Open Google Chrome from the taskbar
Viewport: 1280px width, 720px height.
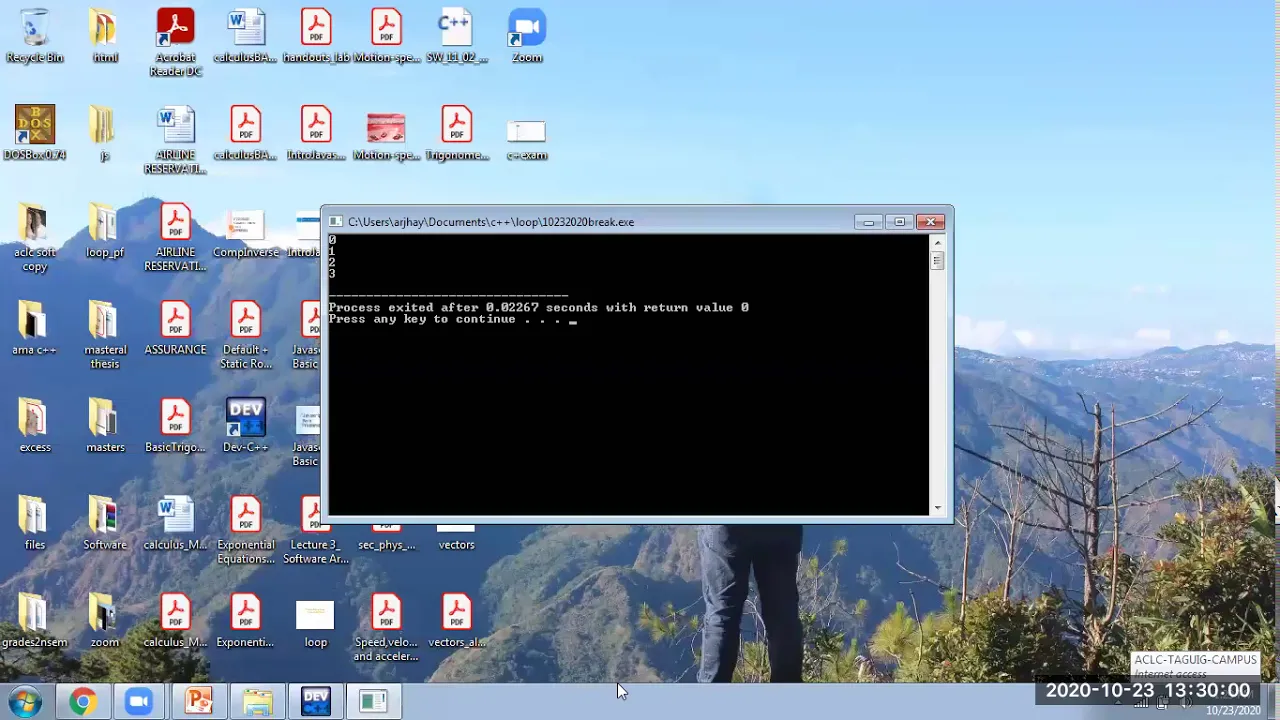pyautogui.click(x=83, y=702)
